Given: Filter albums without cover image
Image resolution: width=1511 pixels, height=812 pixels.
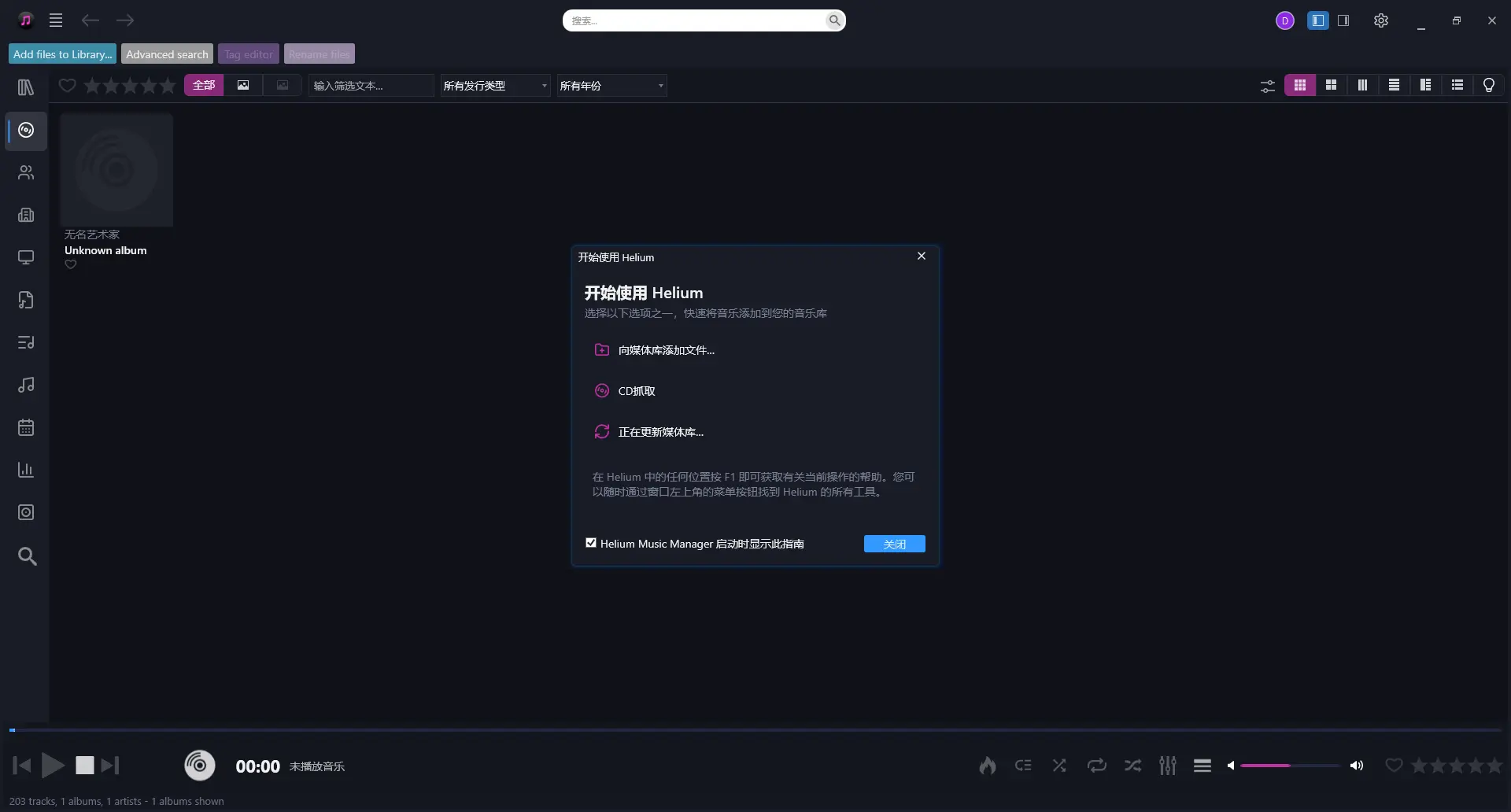Looking at the screenshot, I should tap(283, 86).
